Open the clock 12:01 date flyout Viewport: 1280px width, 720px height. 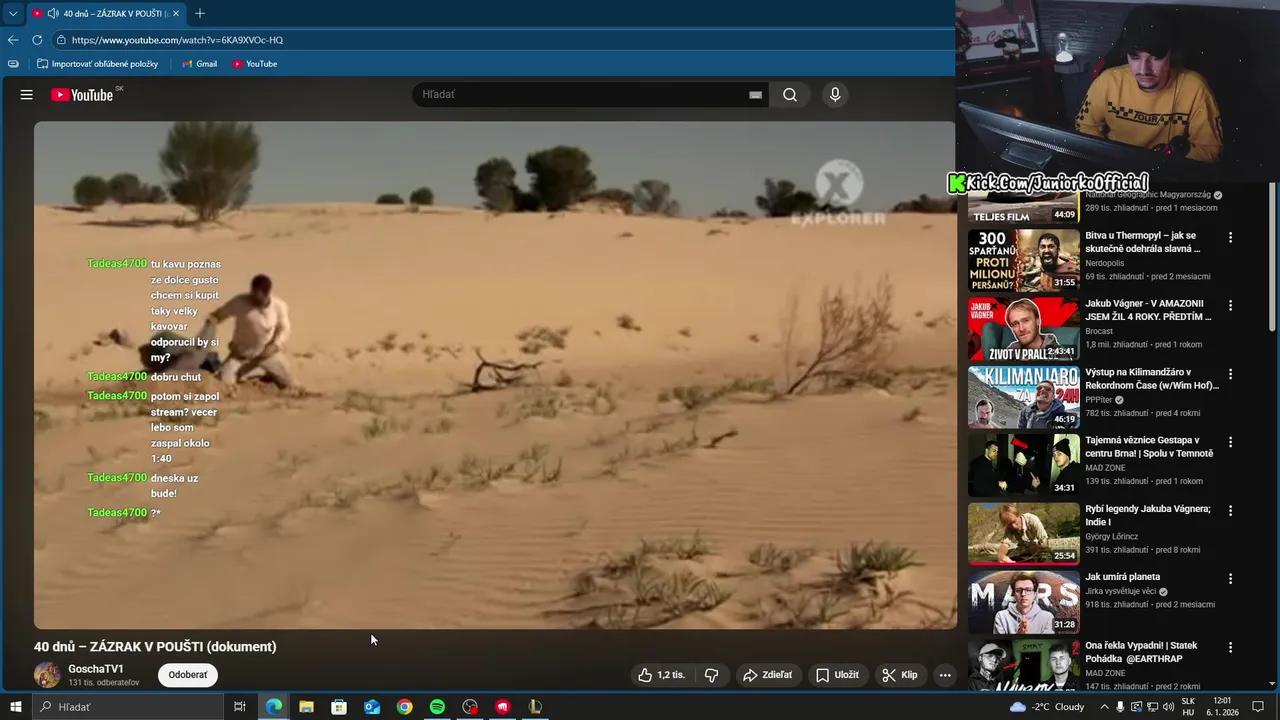tap(1222, 707)
